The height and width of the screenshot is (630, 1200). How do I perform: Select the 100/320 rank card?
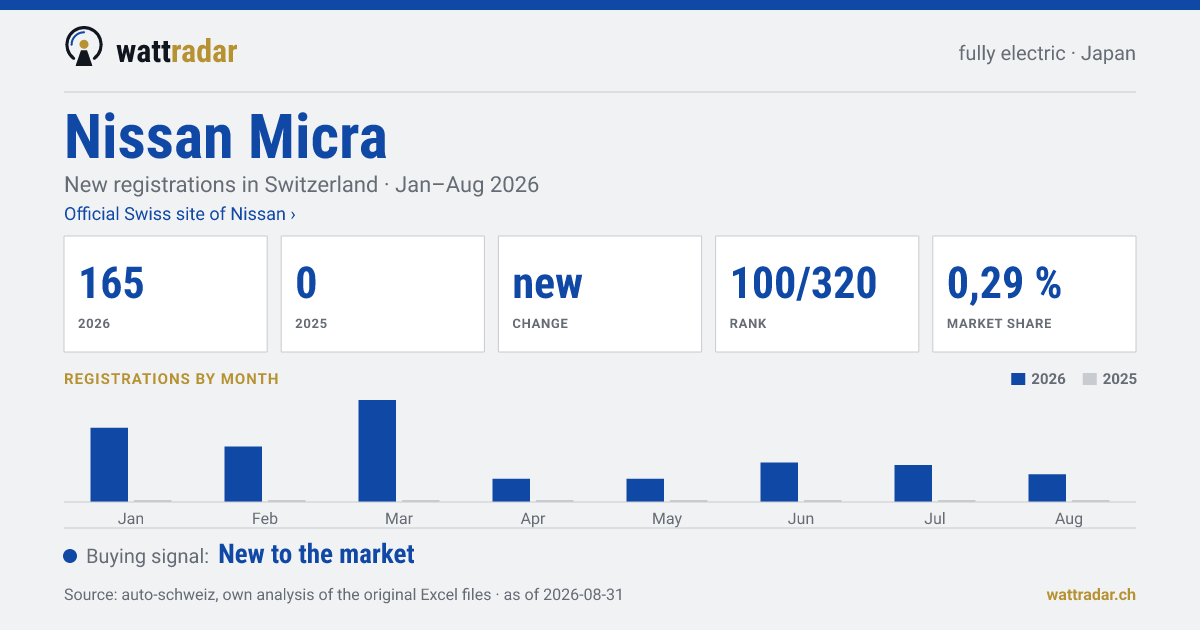pos(817,294)
